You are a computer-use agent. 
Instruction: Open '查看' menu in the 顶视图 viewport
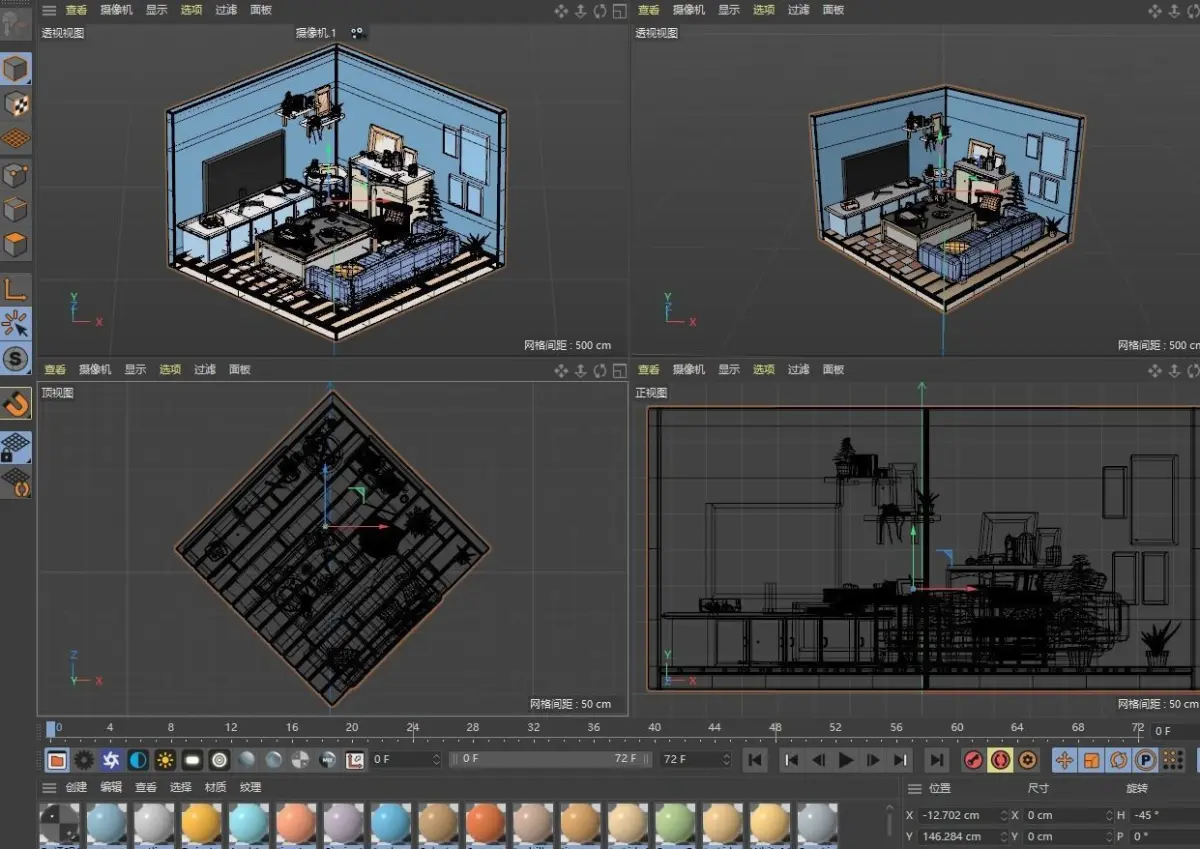(55, 369)
